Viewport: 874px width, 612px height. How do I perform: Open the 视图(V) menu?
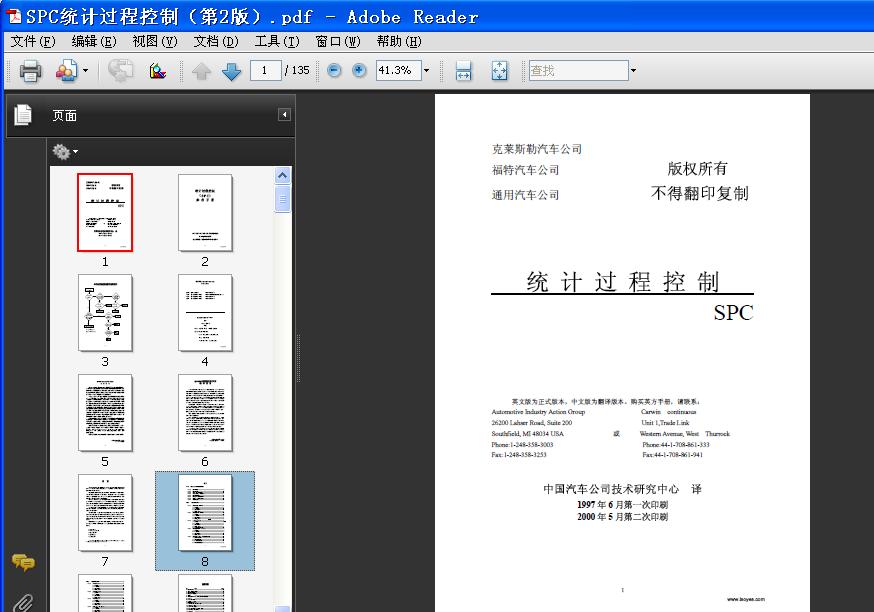pos(154,41)
